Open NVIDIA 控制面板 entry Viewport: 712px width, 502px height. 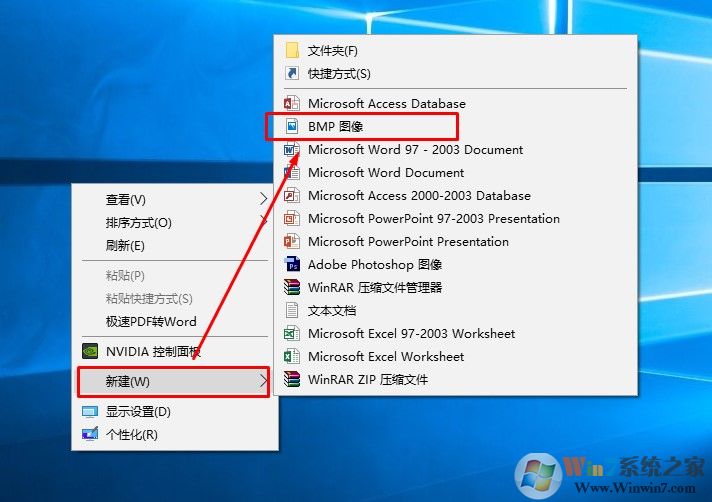(175, 351)
